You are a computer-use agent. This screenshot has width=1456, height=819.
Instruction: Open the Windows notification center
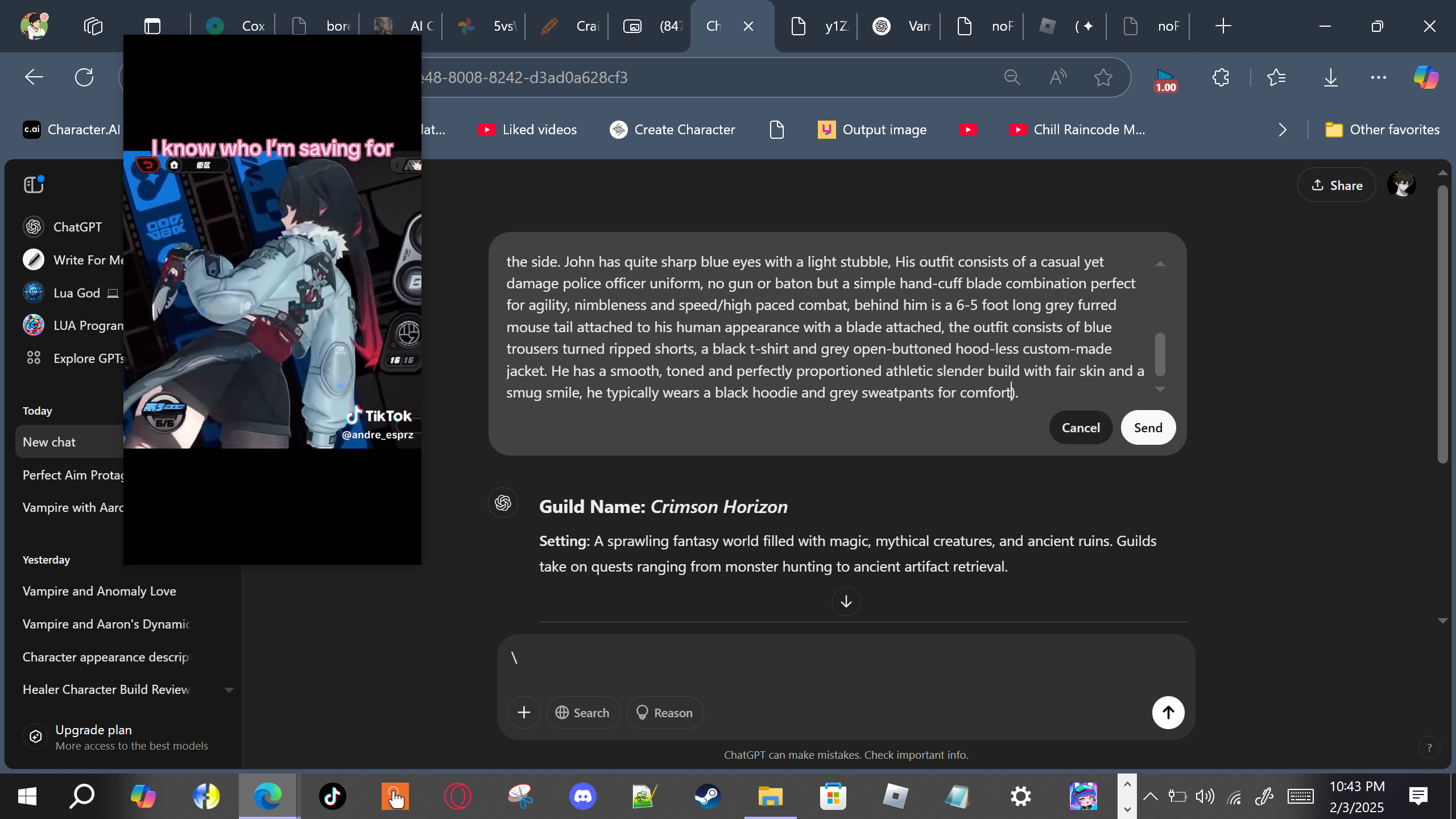[x=1418, y=796]
